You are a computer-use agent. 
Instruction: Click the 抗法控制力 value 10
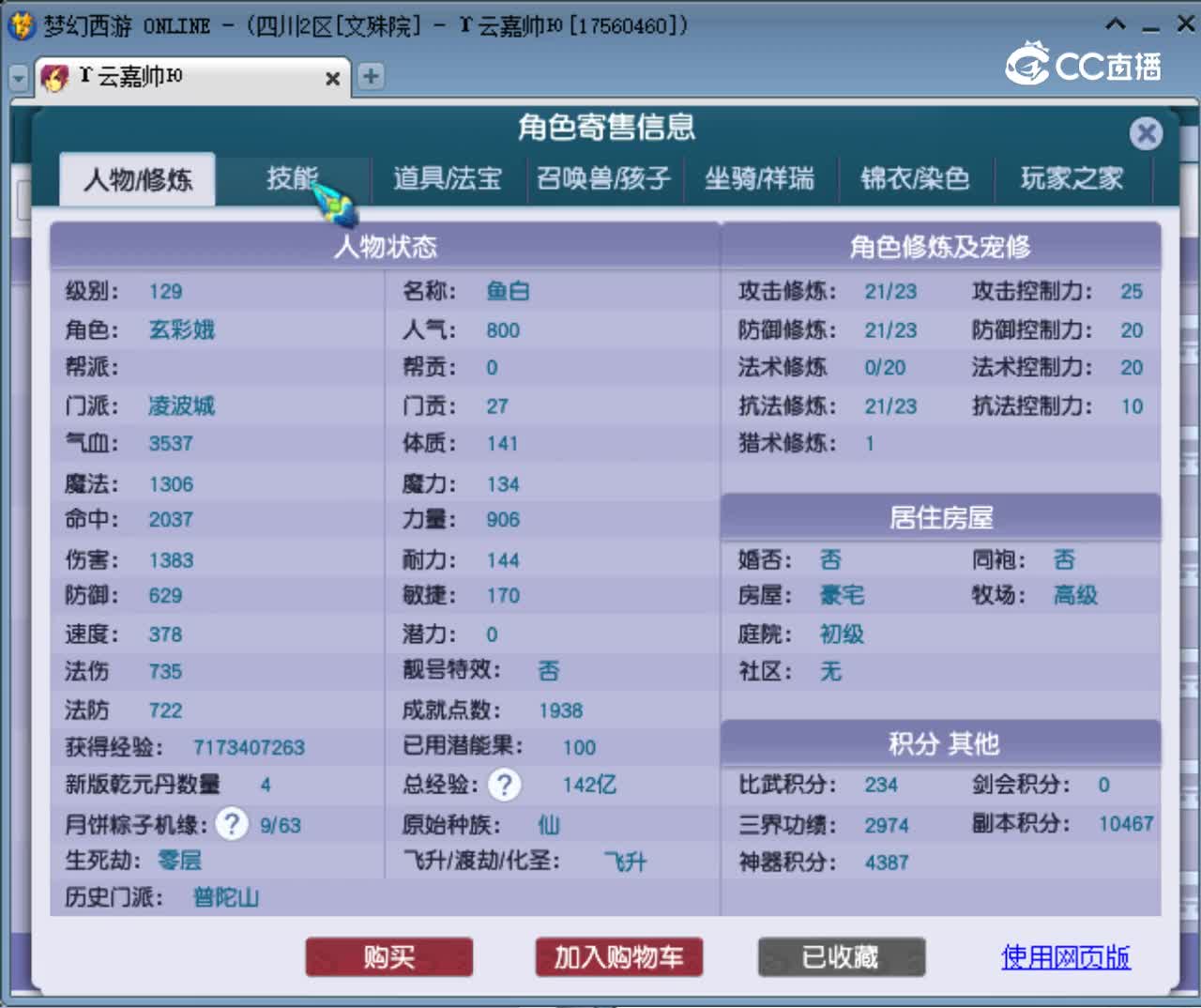(1132, 407)
